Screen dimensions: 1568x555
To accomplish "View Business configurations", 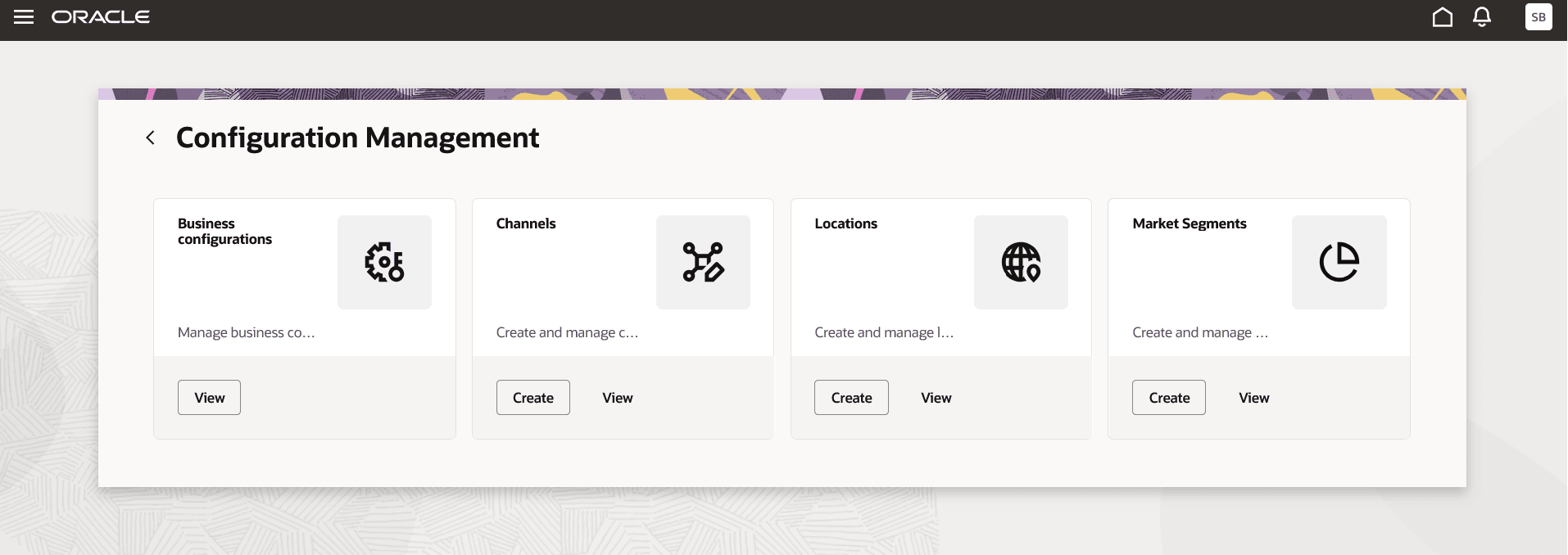I will click(209, 397).
